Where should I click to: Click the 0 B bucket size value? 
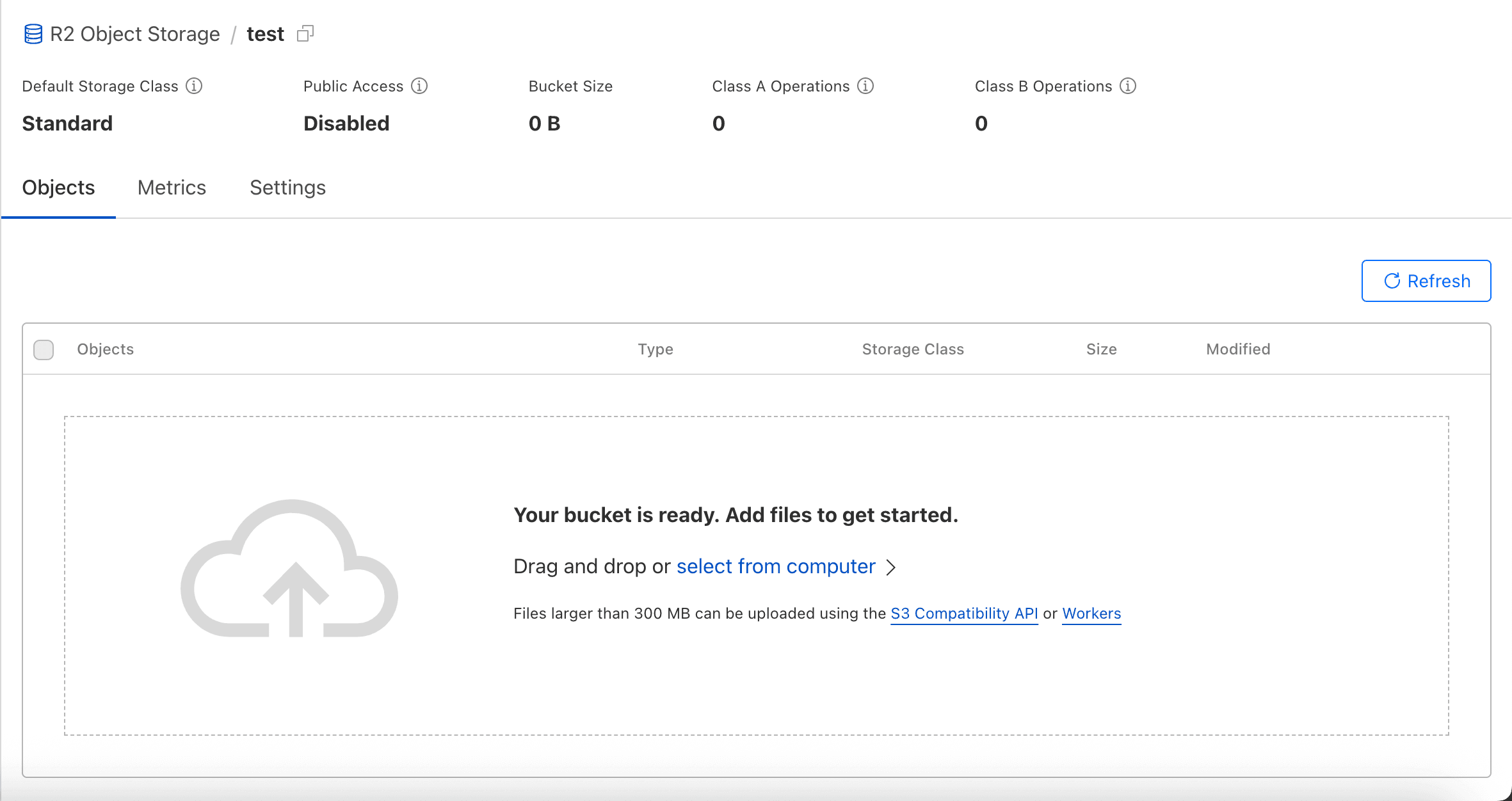[x=544, y=123]
